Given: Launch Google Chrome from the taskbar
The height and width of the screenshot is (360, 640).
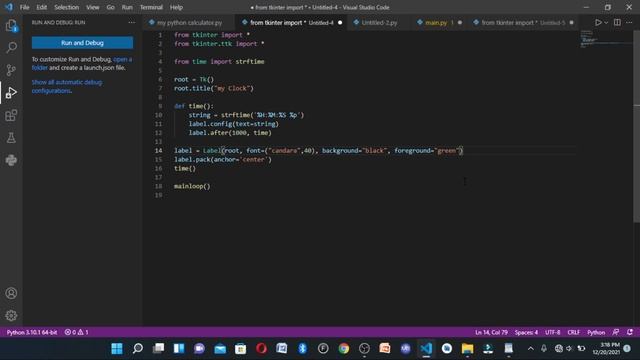Looking at the screenshot, I should point(344,348).
